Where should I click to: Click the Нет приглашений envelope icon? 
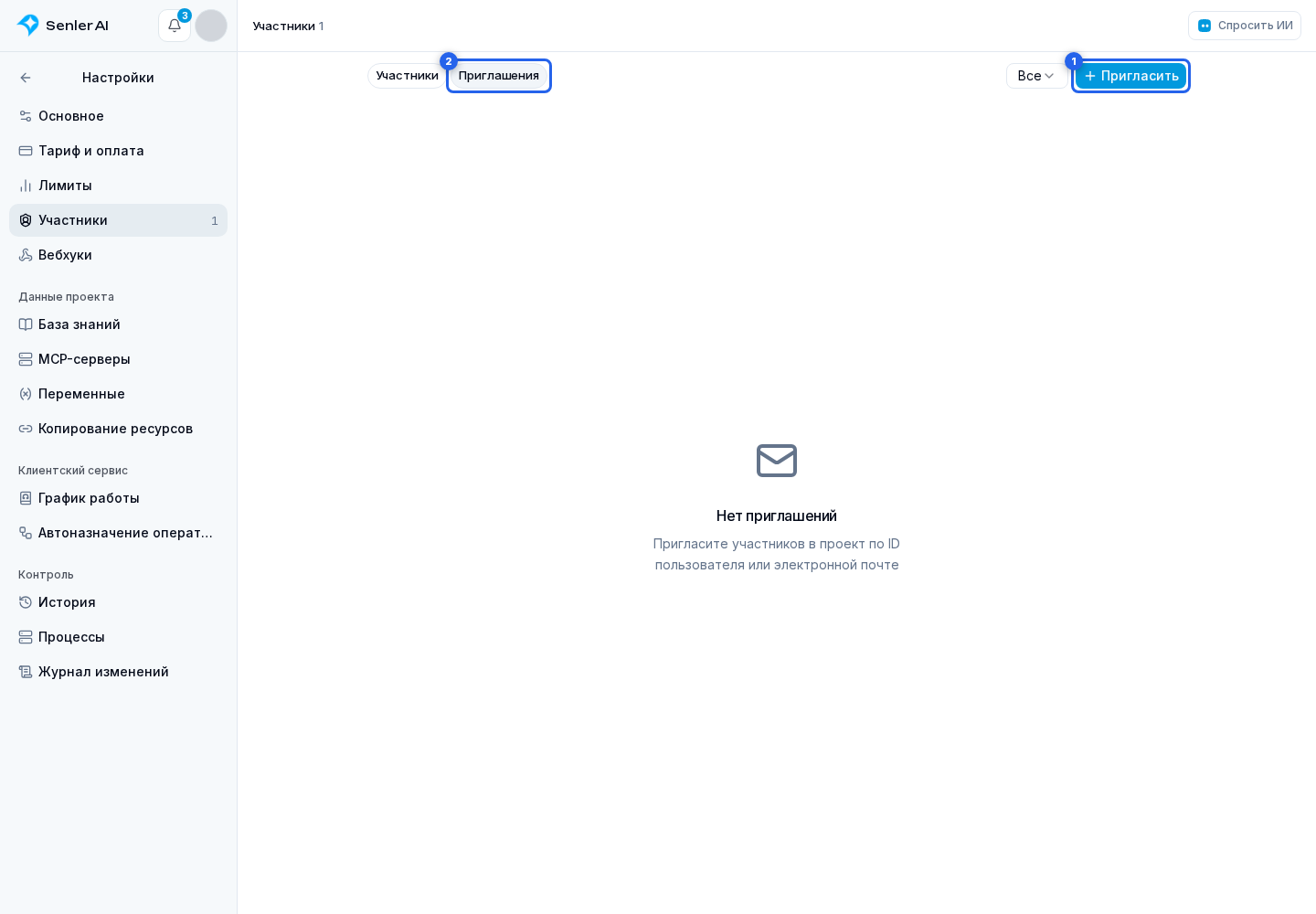coord(777,461)
